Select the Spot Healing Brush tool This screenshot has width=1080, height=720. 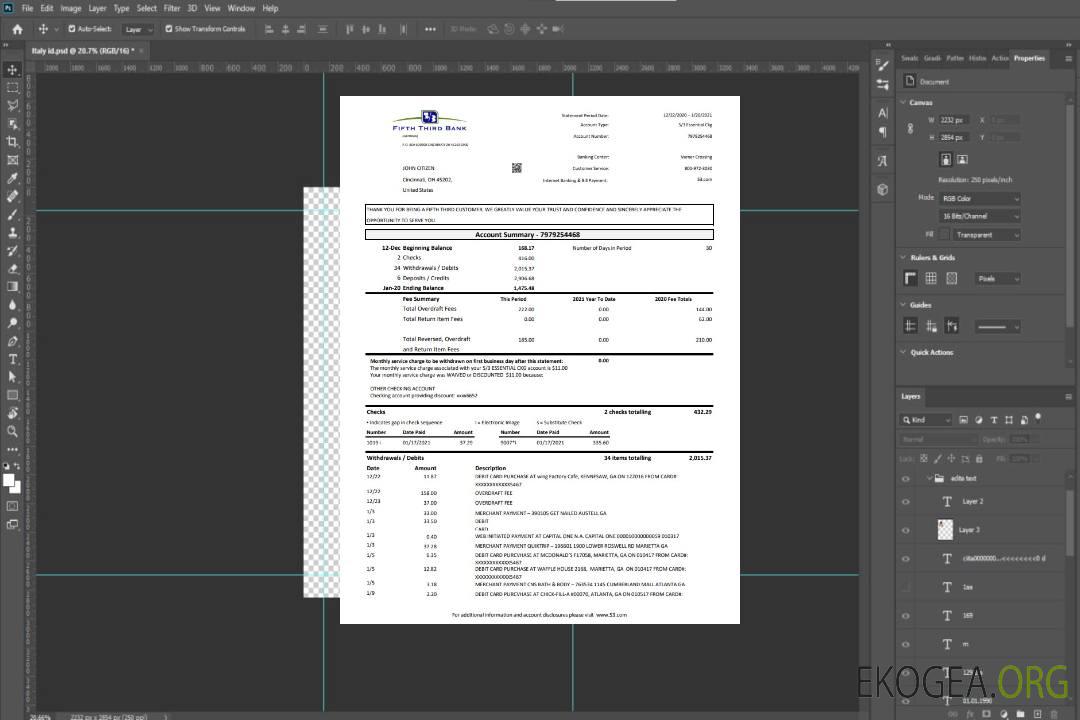(12, 196)
